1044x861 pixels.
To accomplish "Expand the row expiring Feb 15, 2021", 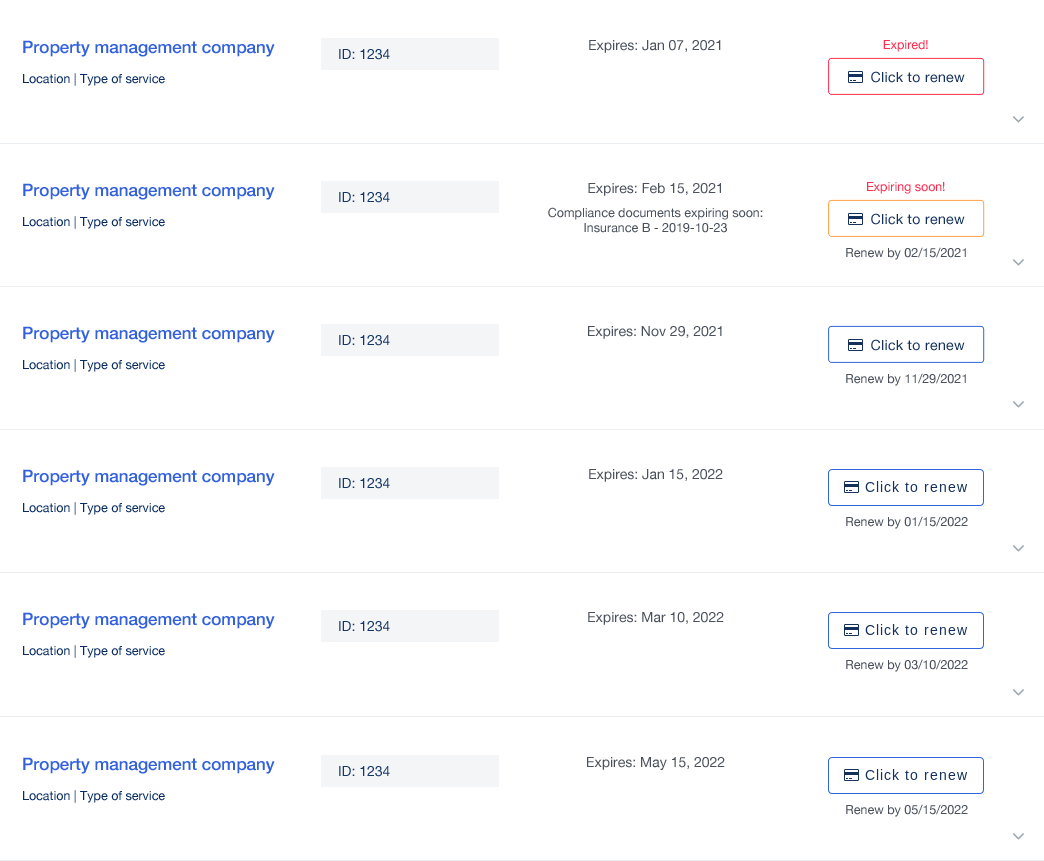I will click(x=1018, y=262).
